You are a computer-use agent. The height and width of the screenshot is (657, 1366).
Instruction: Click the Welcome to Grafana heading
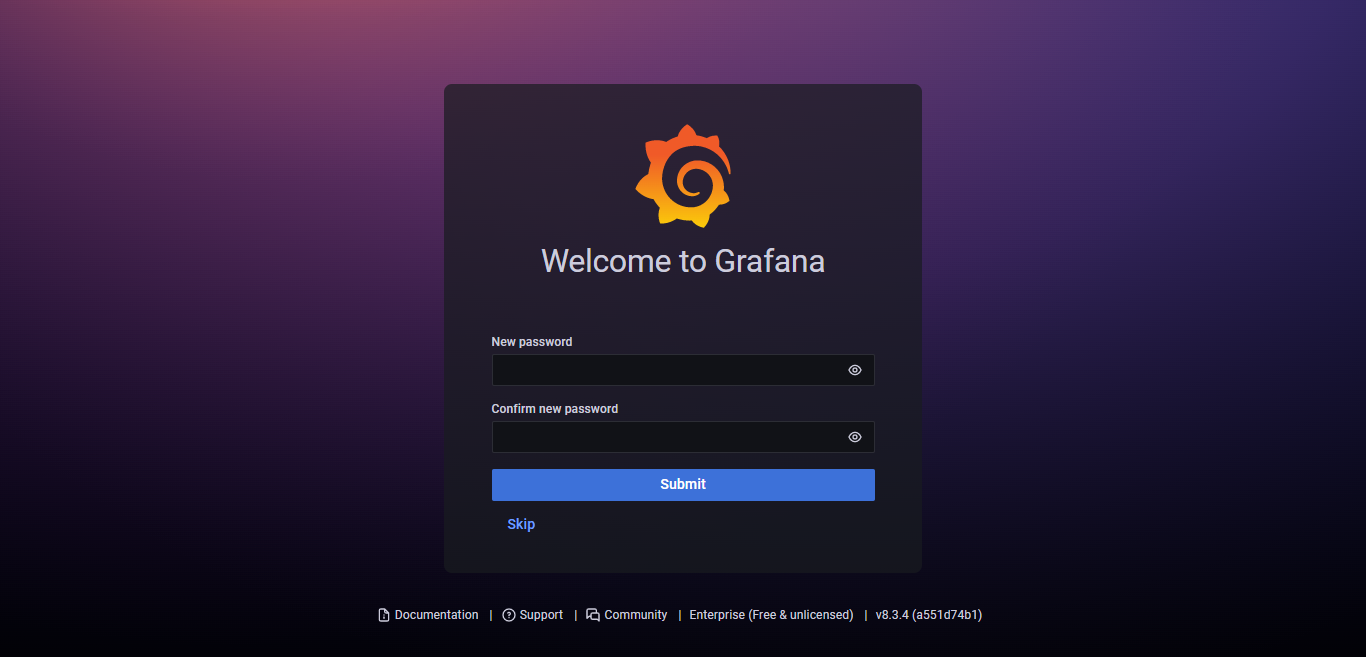click(683, 261)
